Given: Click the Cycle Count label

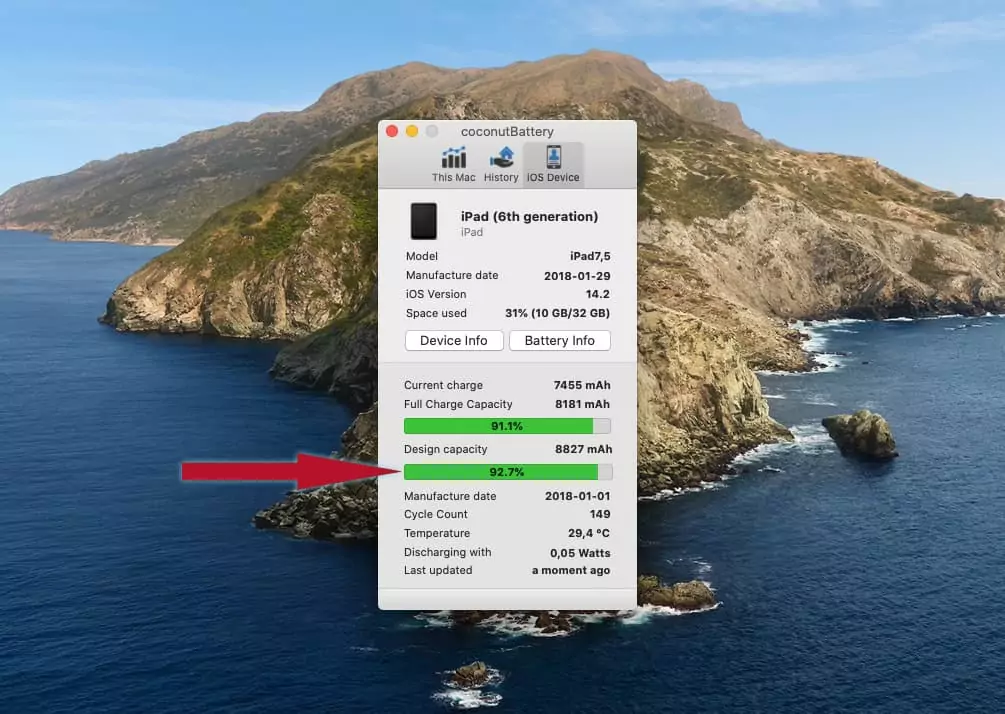Looking at the screenshot, I should coord(436,514).
